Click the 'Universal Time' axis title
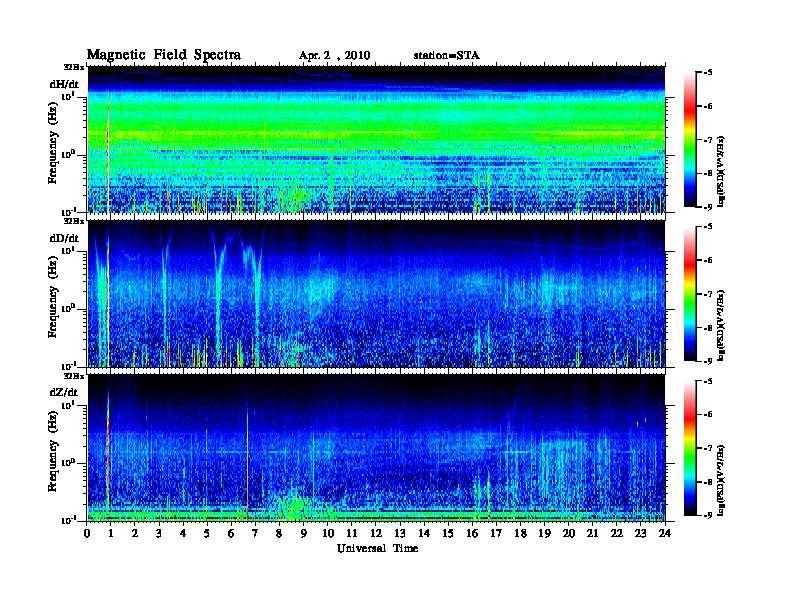 (378, 548)
